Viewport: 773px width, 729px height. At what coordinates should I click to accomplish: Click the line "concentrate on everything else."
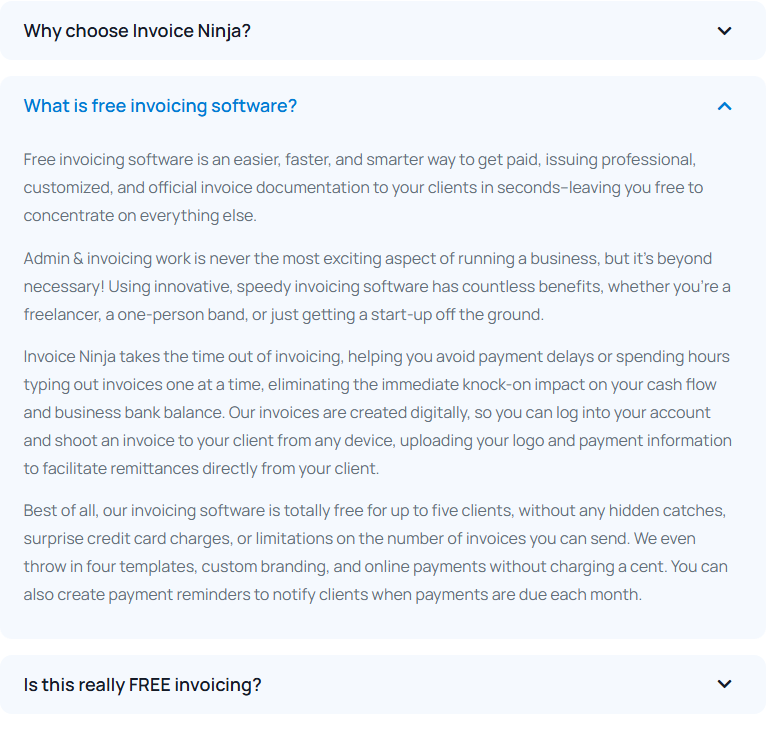pos(140,216)
